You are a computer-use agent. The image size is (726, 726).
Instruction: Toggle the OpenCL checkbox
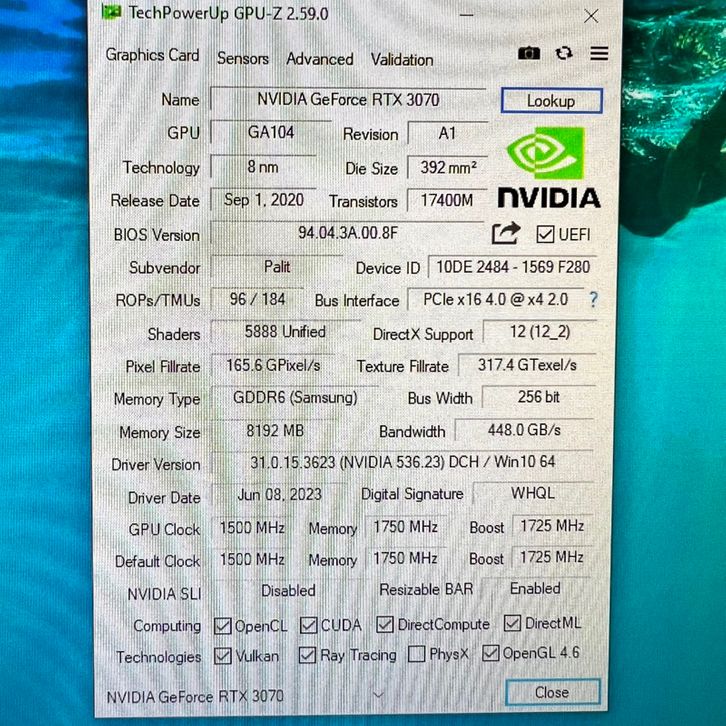pos(222,626)
